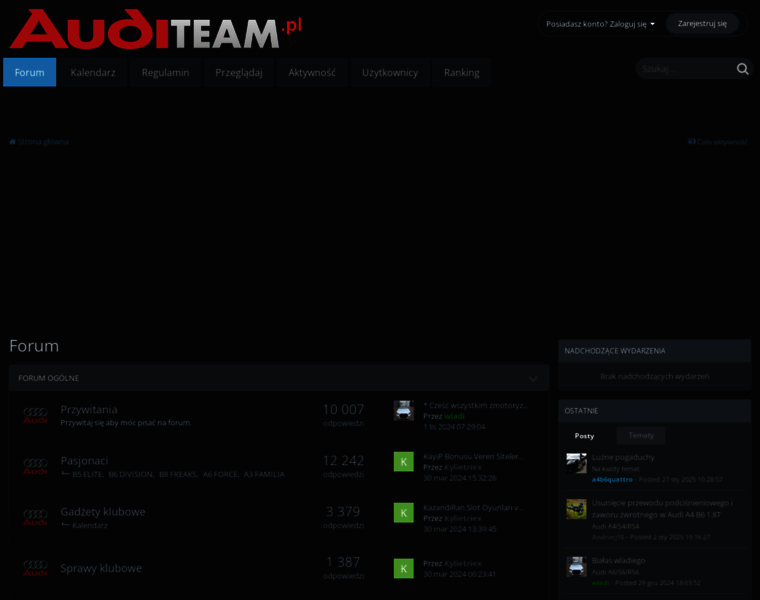Open the Kalendarz subforum under Gadżety klubowe

(x=90, y=525)
